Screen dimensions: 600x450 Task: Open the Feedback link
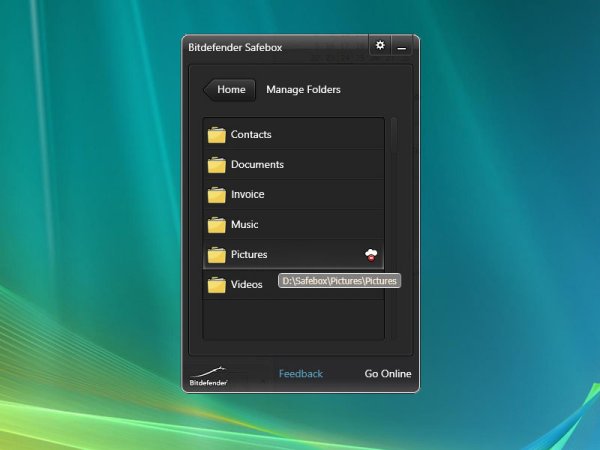pyautogui.click(x=301, y=373)
